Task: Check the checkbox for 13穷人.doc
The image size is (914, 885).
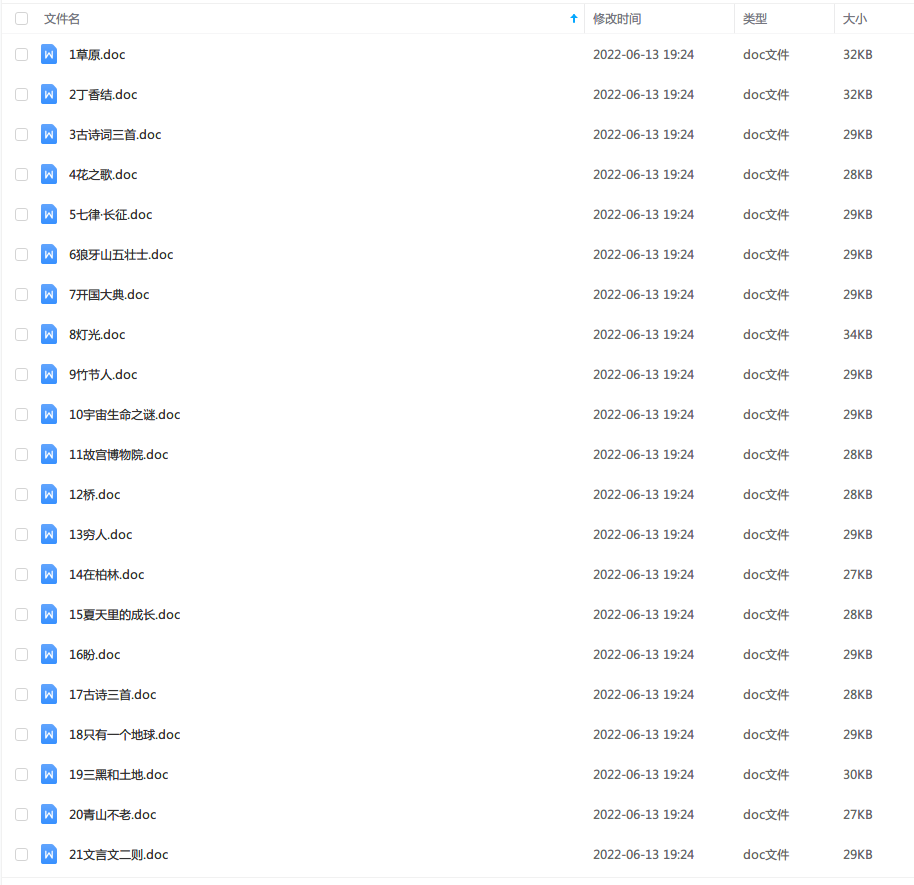Action: (x=20, y=534)
